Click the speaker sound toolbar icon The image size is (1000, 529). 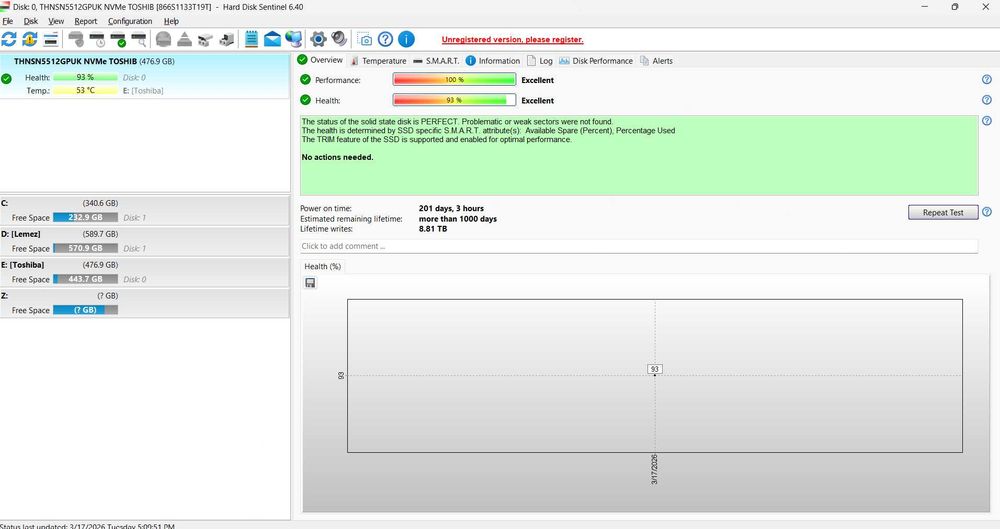[x=339, y=39]
